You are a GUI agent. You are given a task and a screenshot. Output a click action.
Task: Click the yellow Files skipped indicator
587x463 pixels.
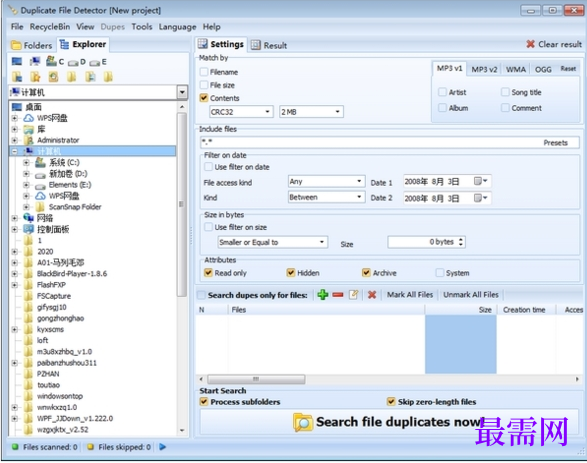click(90, 447)
